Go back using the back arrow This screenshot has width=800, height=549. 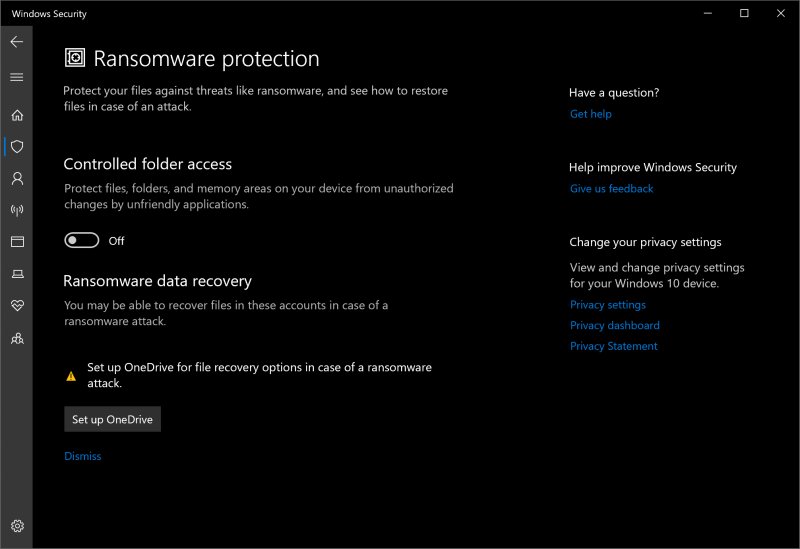tap(17, 42)
